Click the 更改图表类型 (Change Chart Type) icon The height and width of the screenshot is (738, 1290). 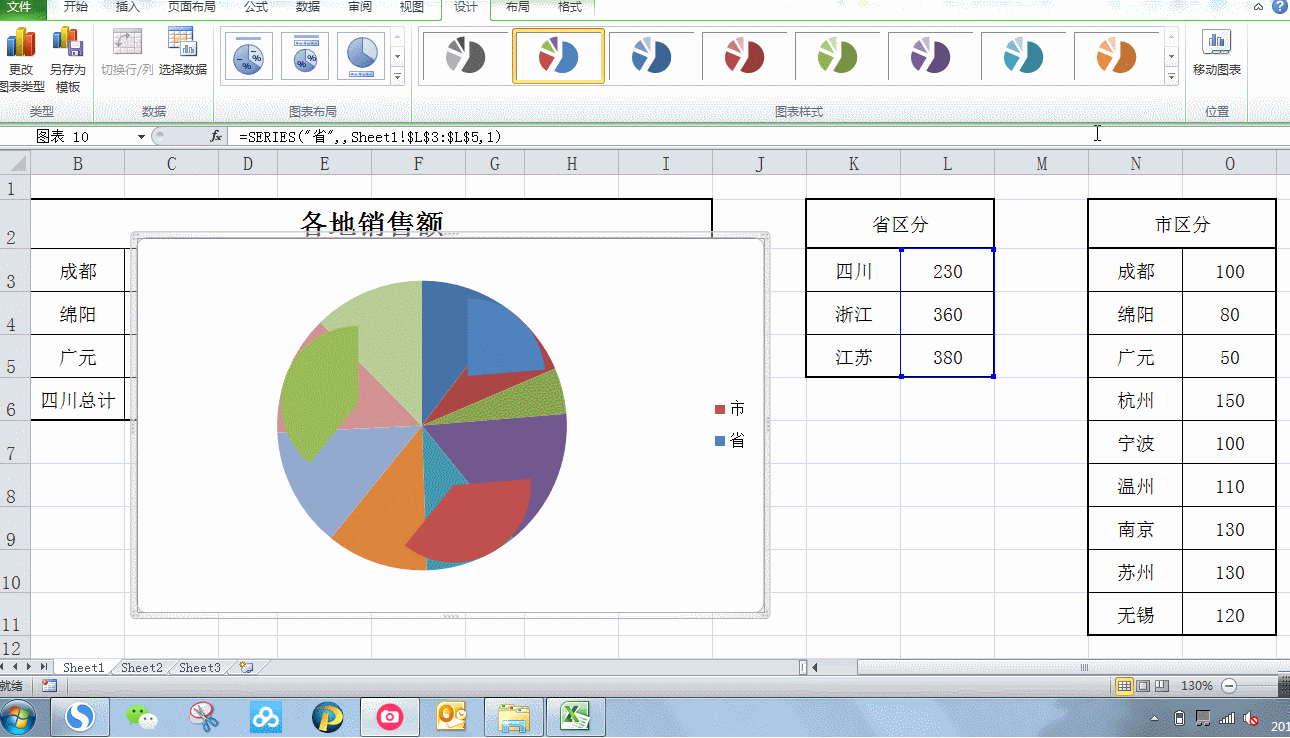[22, 55]
